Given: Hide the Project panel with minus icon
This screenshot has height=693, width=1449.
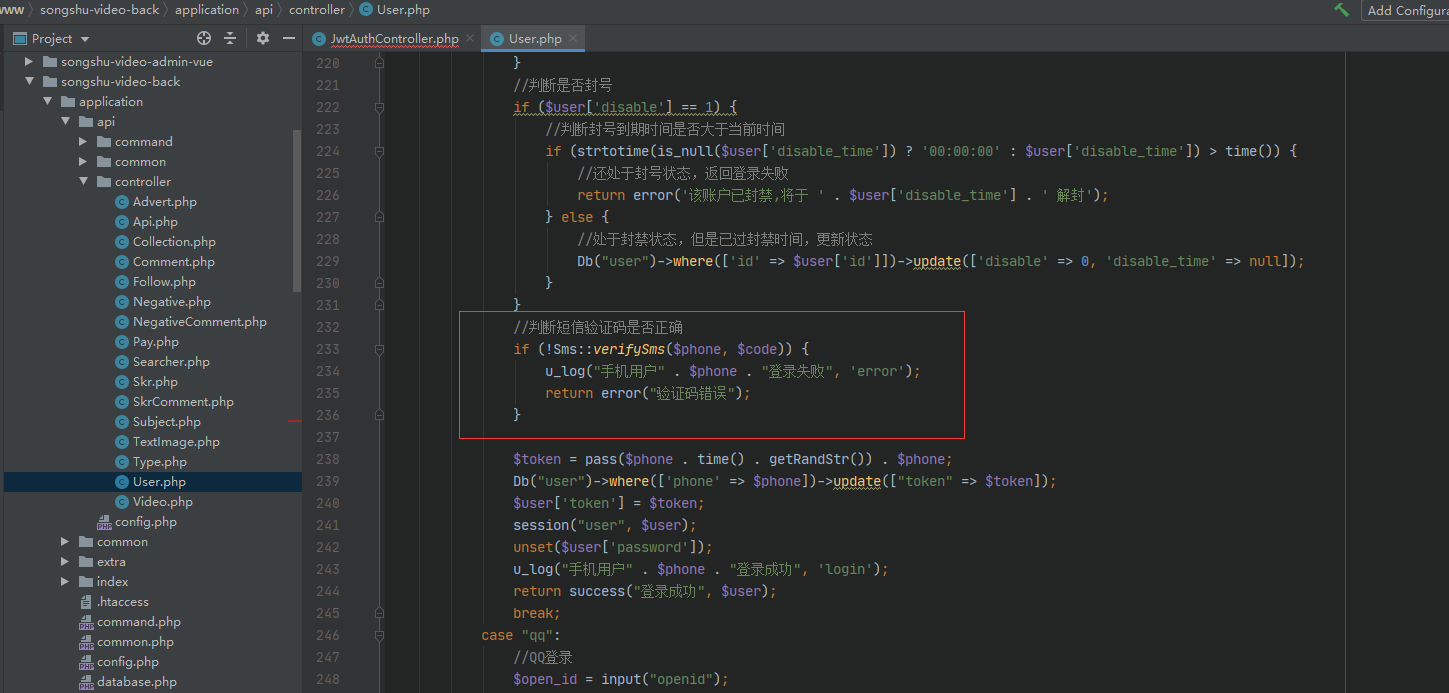Looking at the screenshot, I should tap(289, 38).
